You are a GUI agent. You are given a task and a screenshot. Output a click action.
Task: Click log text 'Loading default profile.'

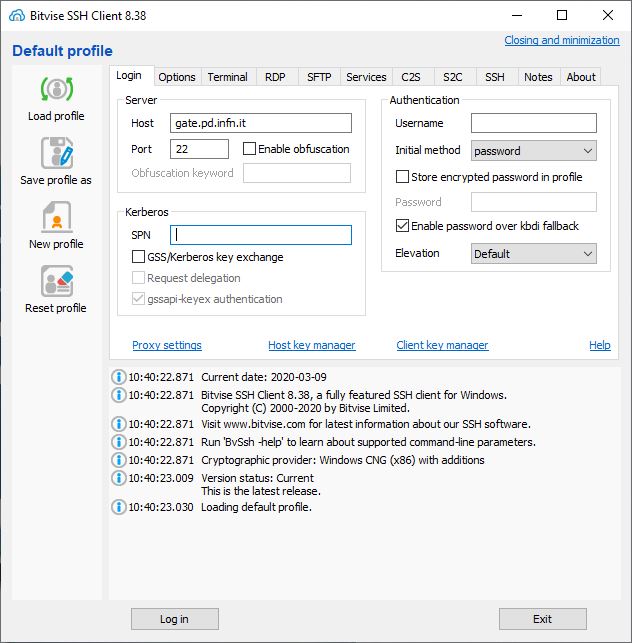click(256, 507)
